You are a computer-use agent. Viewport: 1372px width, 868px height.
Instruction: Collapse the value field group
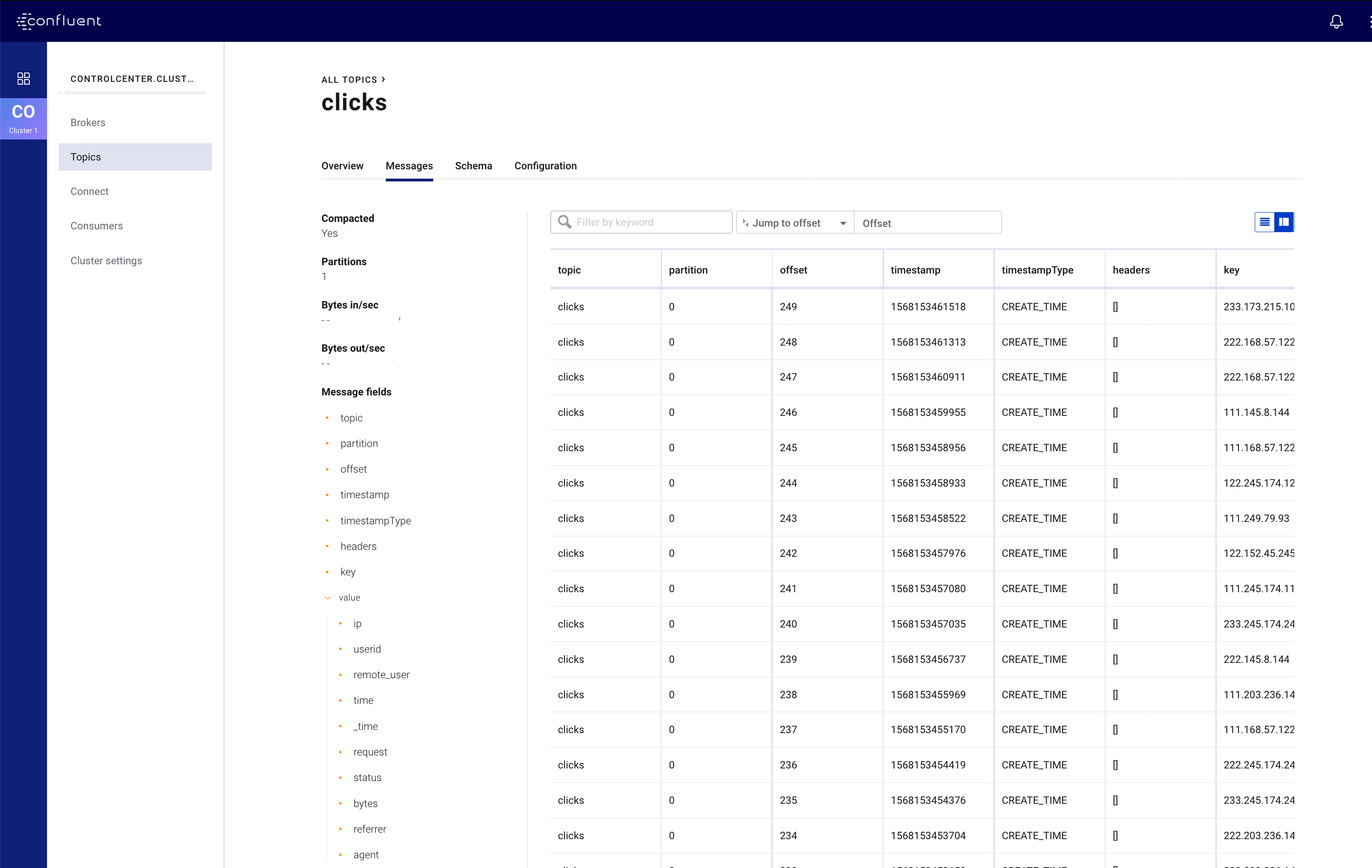click(327, 597)
